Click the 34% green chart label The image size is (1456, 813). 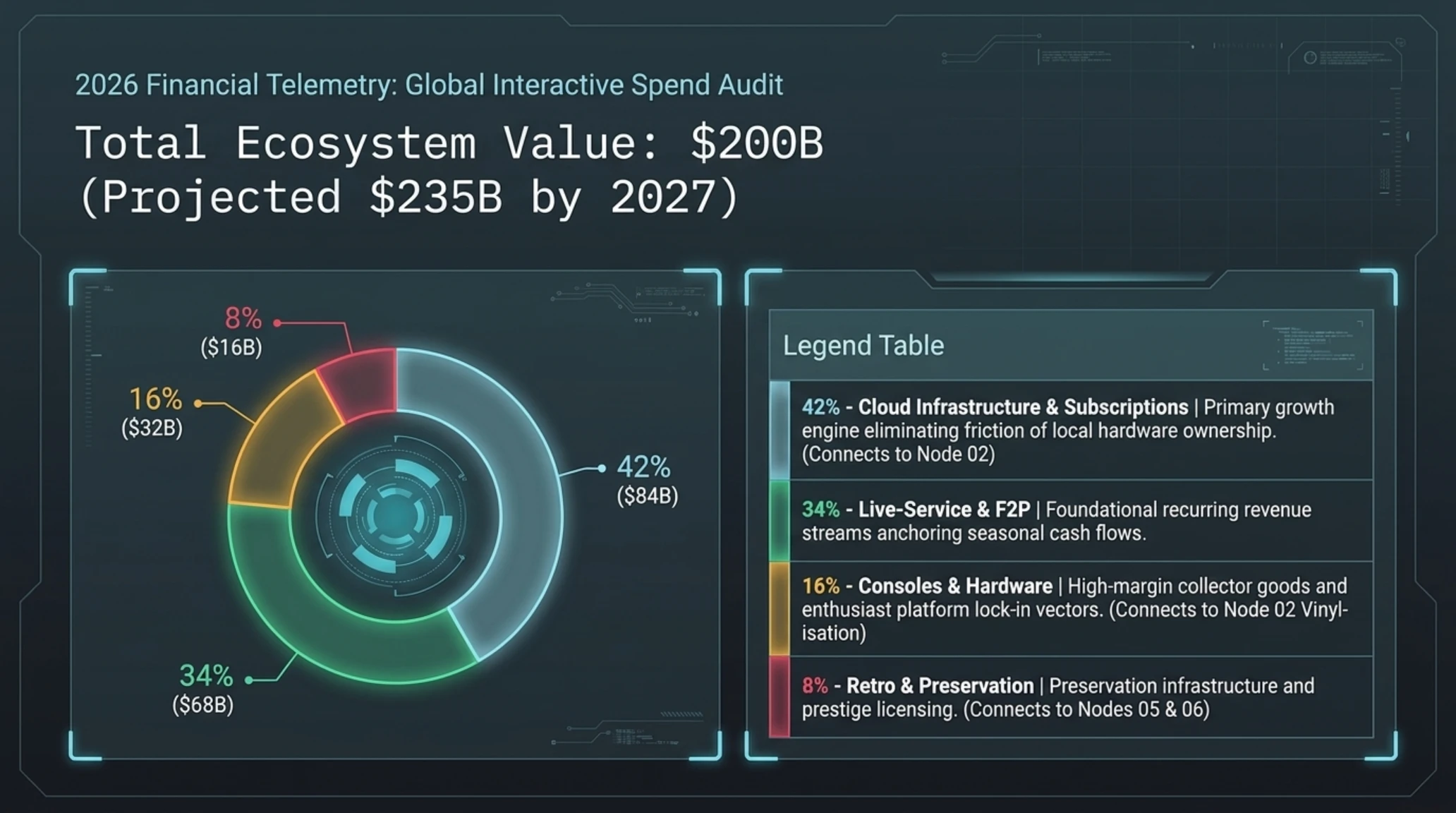[206, 676]
